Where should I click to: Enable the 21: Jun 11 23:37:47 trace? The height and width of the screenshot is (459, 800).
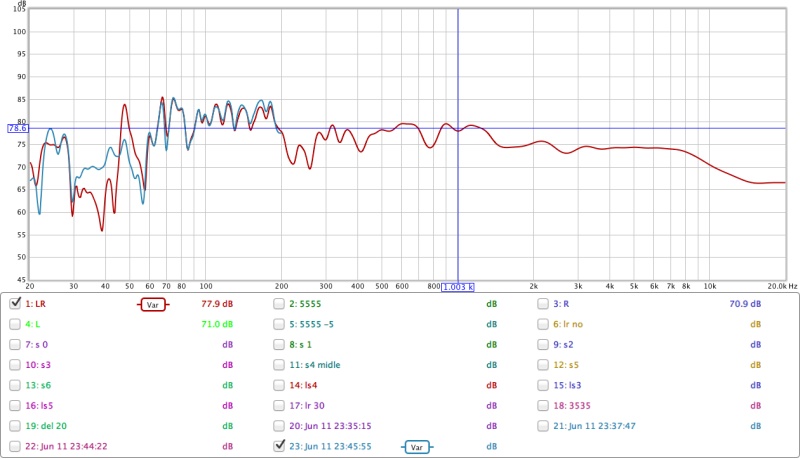pos(543,426)
